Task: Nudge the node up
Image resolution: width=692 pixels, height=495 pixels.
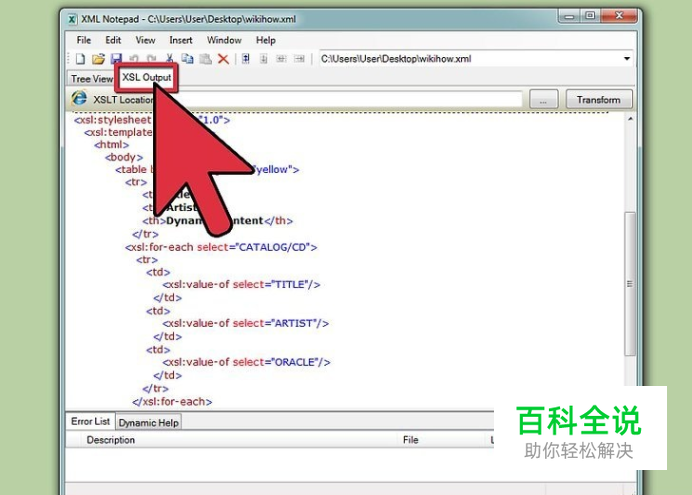Action: coord(246,59)
